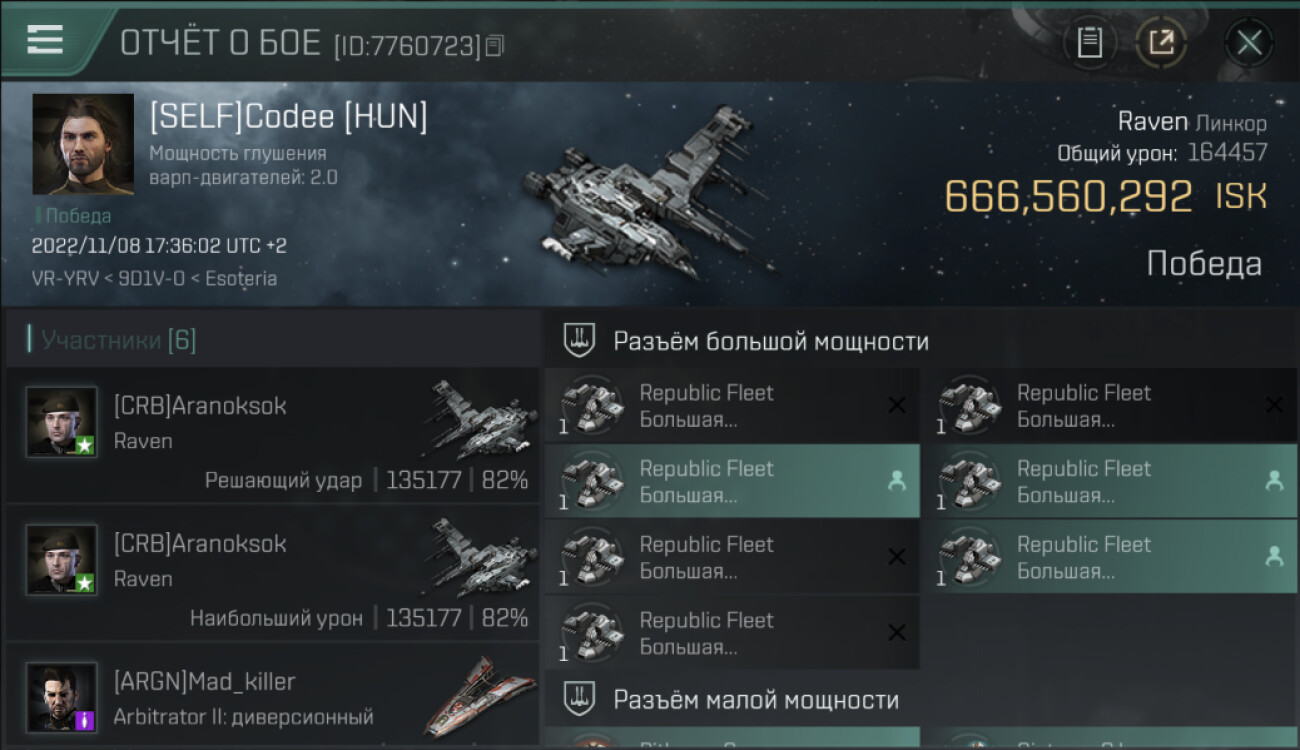Open the clipboard report icon
Image resolution: width=1300 pixels, height=750 pixels.
[1090, 43]
